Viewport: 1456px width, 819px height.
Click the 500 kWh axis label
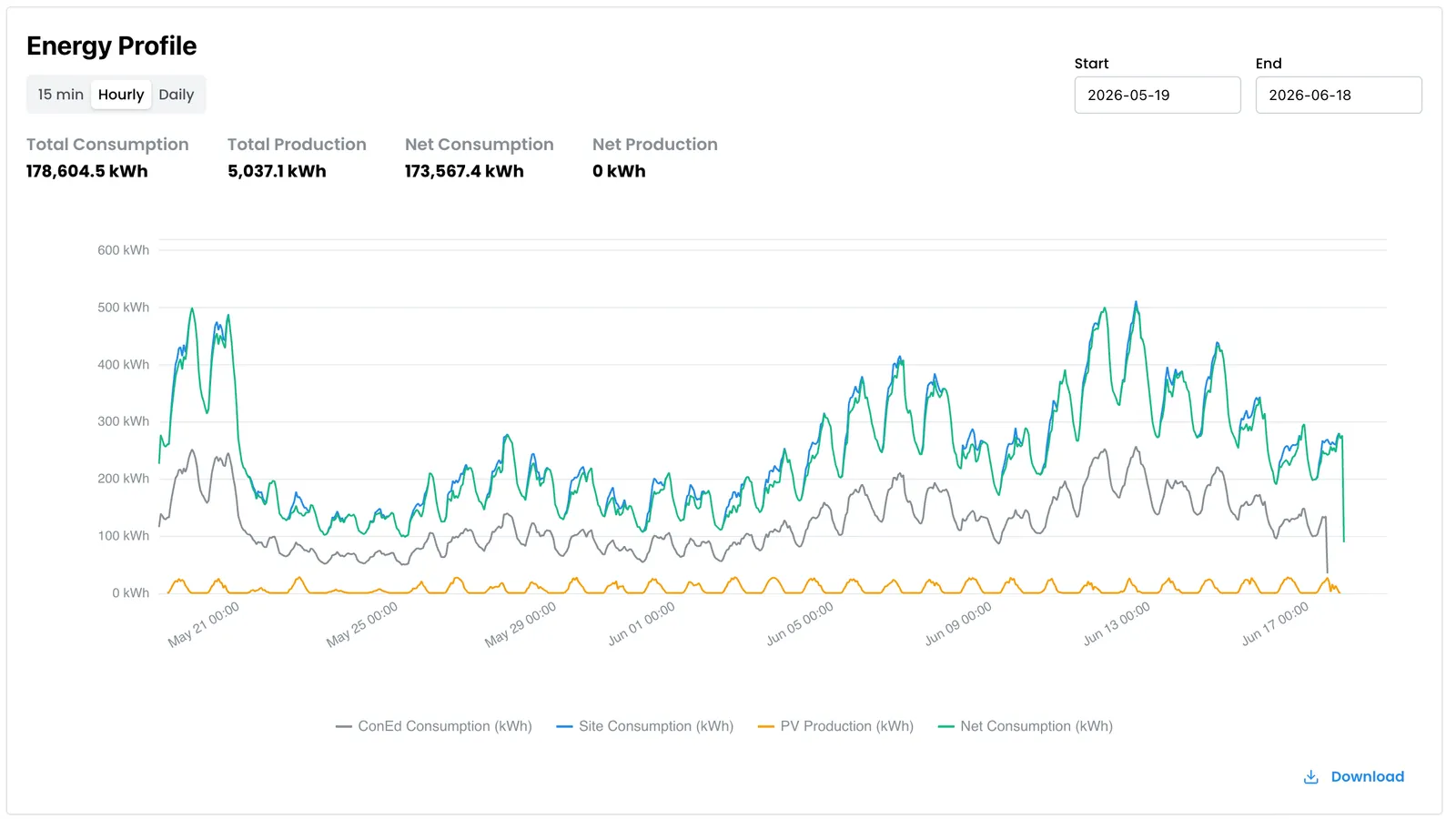tap(124, 308)
